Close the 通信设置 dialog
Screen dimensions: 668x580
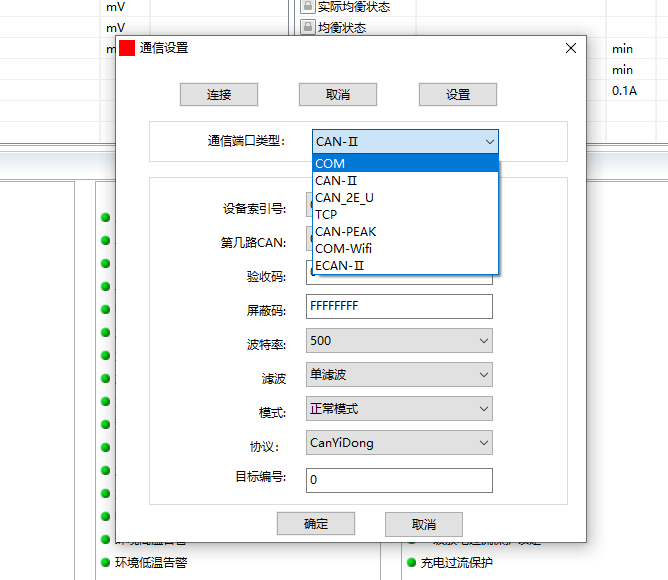tap(571, 48)
